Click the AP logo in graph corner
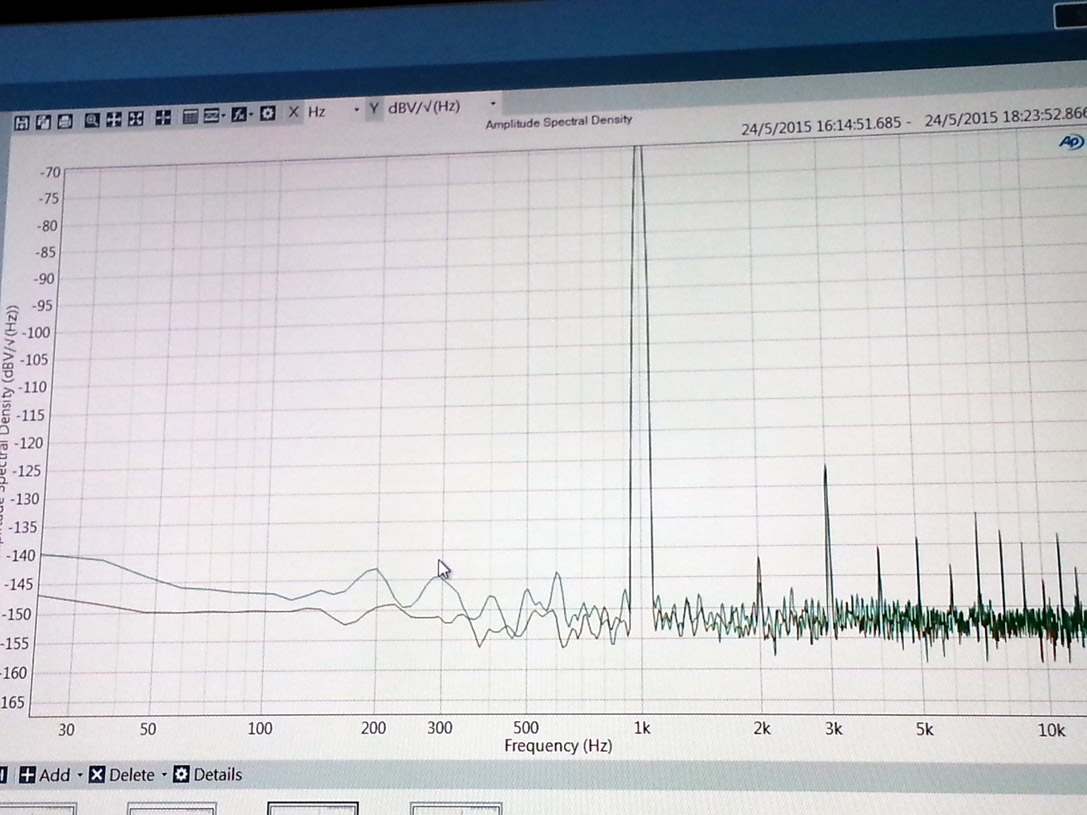This screenshot has height=815, width=1087. (1071, 141)
